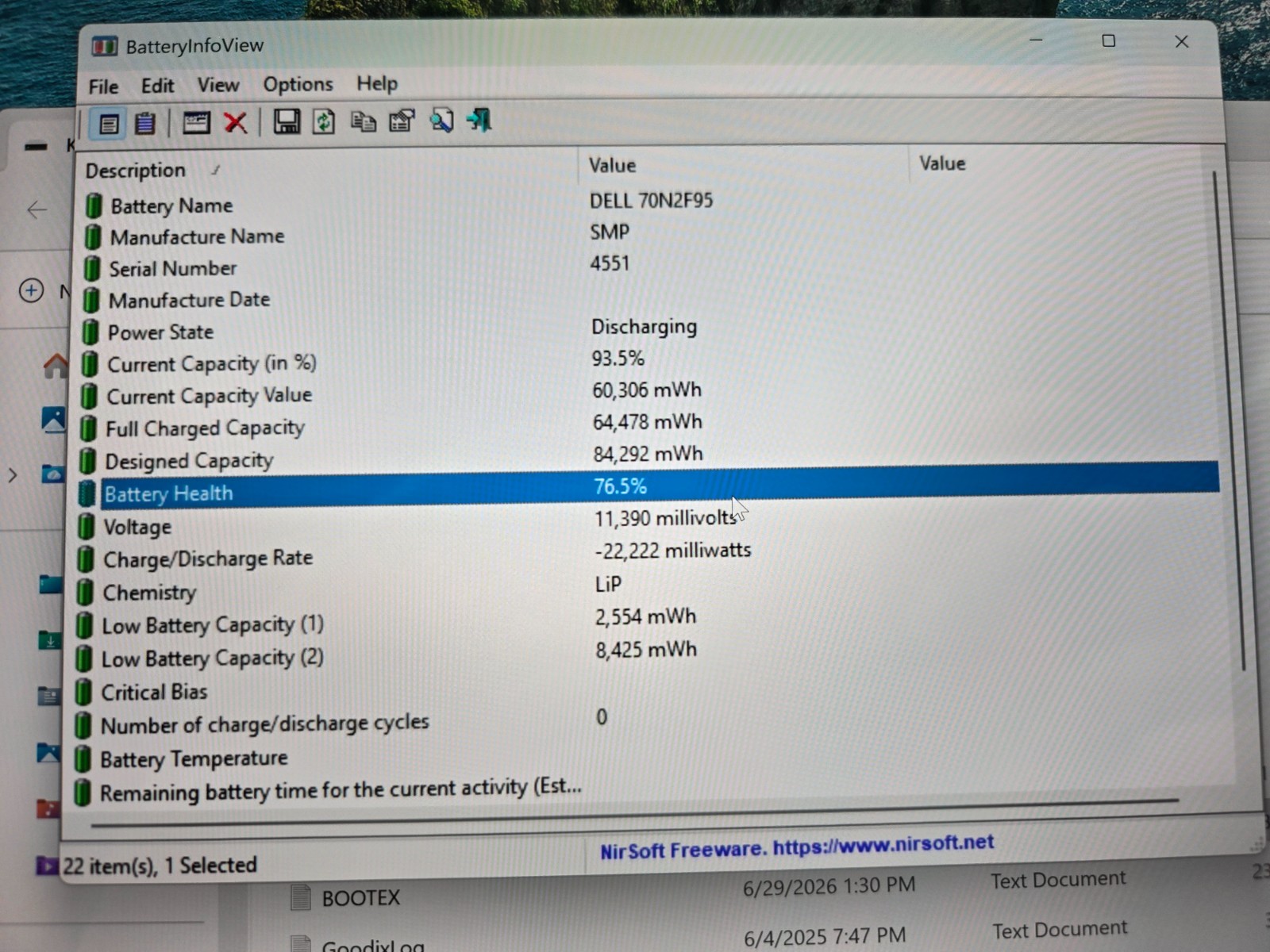This screenshot has height=952, width=1270.
Task: Save selected items with floppy disk icon
Action: [287, 121]
